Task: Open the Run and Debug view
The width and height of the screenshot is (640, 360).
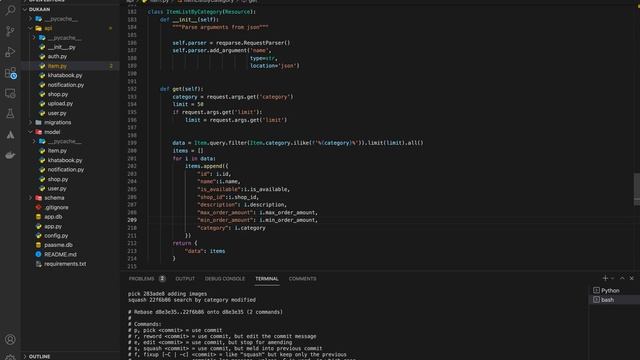Action: point(10,52)
